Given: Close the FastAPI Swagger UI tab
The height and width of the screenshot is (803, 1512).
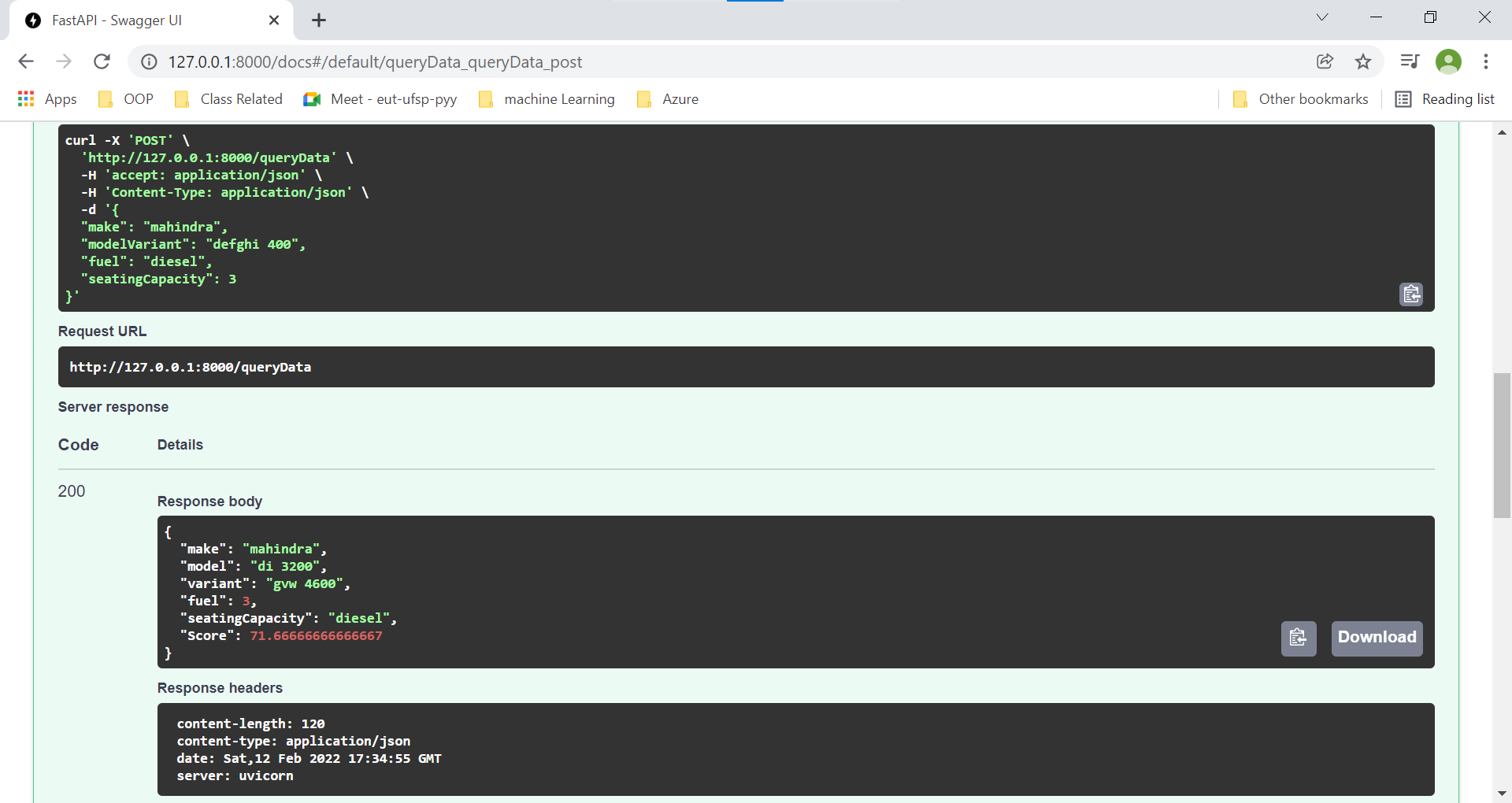Looking at the screenshot, I should 274,20.
